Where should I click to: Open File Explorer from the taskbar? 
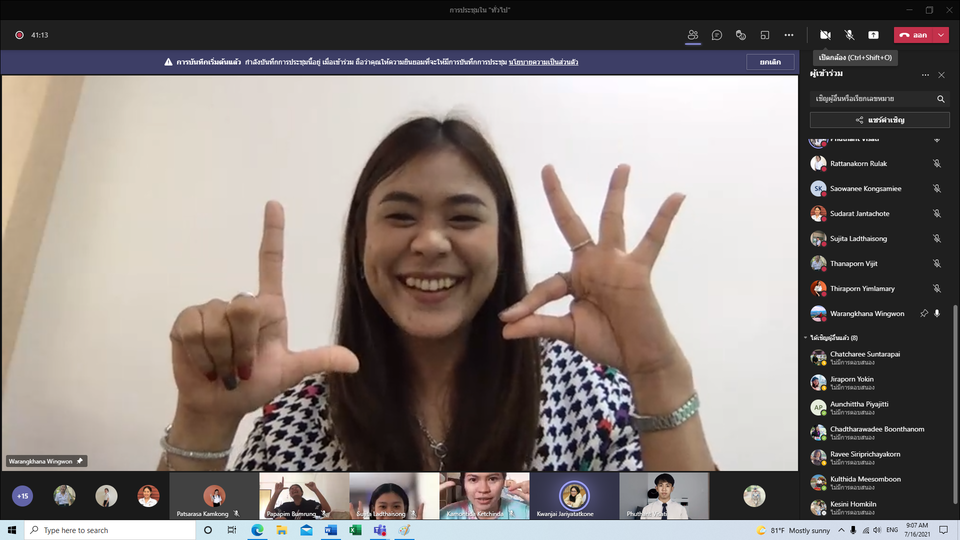point(282,530)
